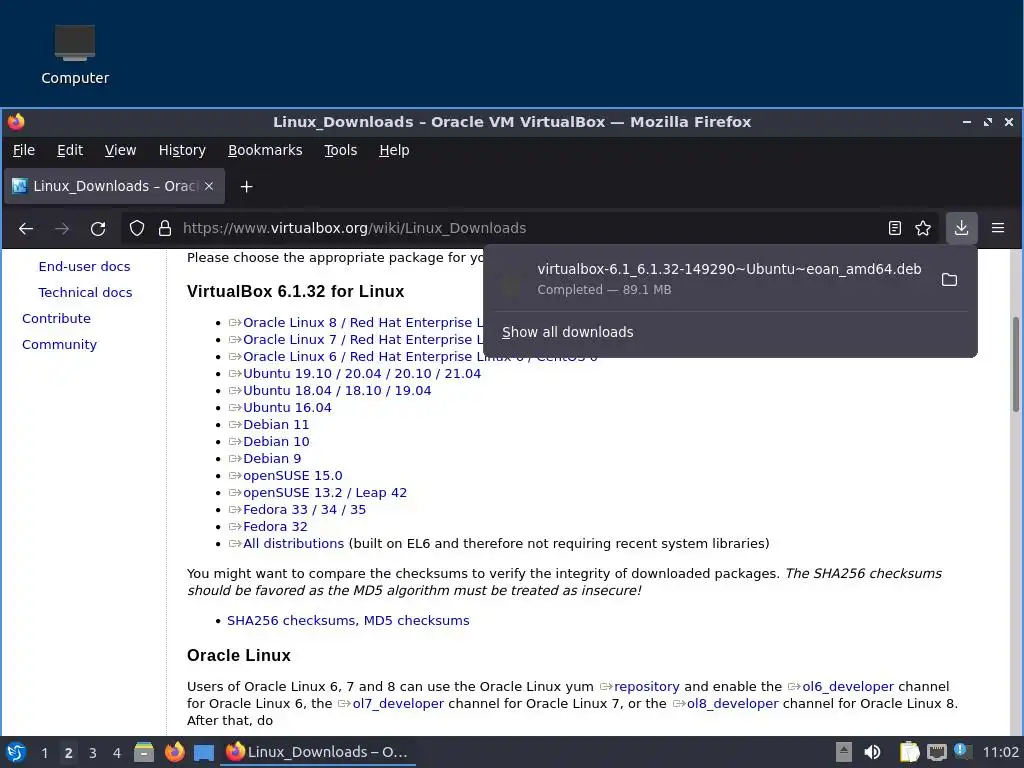1024x768 pixels.
Task: Click the openSUSE 13.2 / Leap 42 link
Action: coord(325,492)
